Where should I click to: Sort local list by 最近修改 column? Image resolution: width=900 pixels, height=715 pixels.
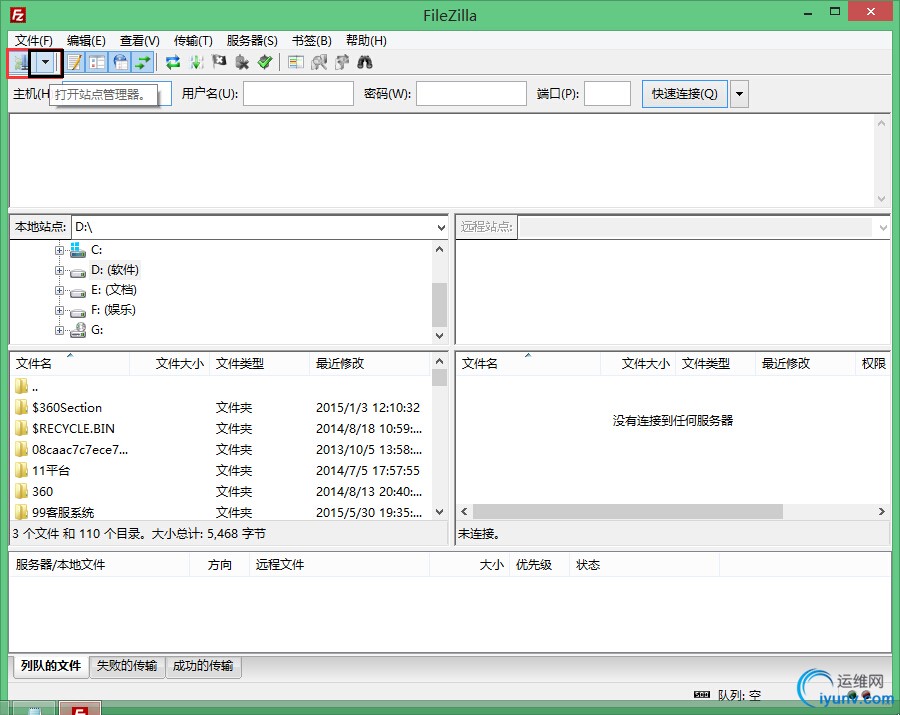pyautogui.click(x=370, y=363)
